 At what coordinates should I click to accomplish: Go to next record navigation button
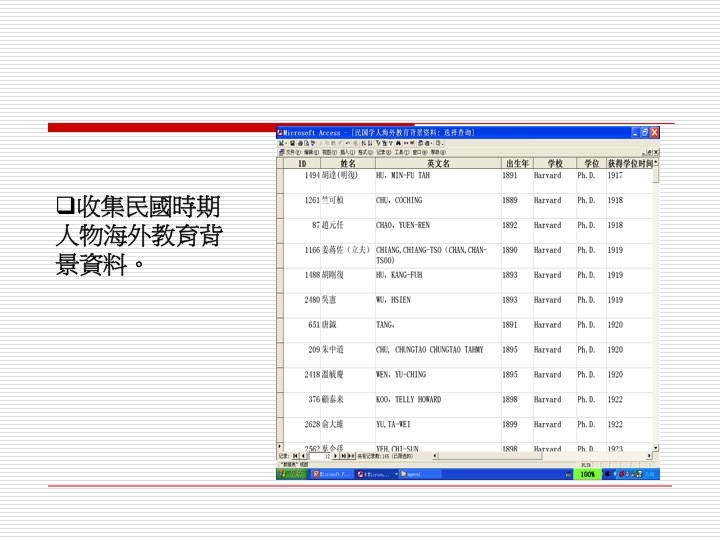336,456
